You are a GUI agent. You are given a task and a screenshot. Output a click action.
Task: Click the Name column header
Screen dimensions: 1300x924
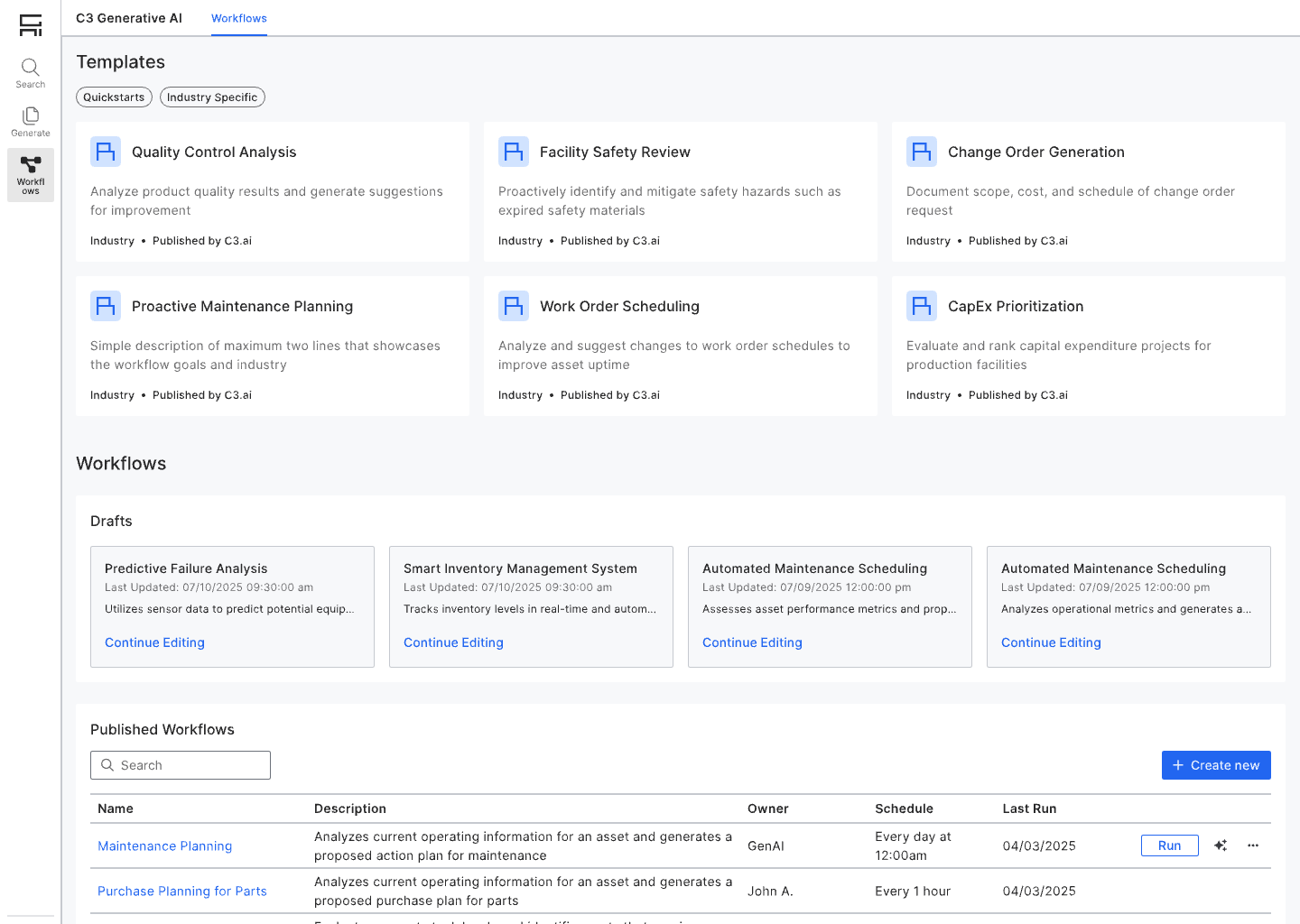coord(116,808)
